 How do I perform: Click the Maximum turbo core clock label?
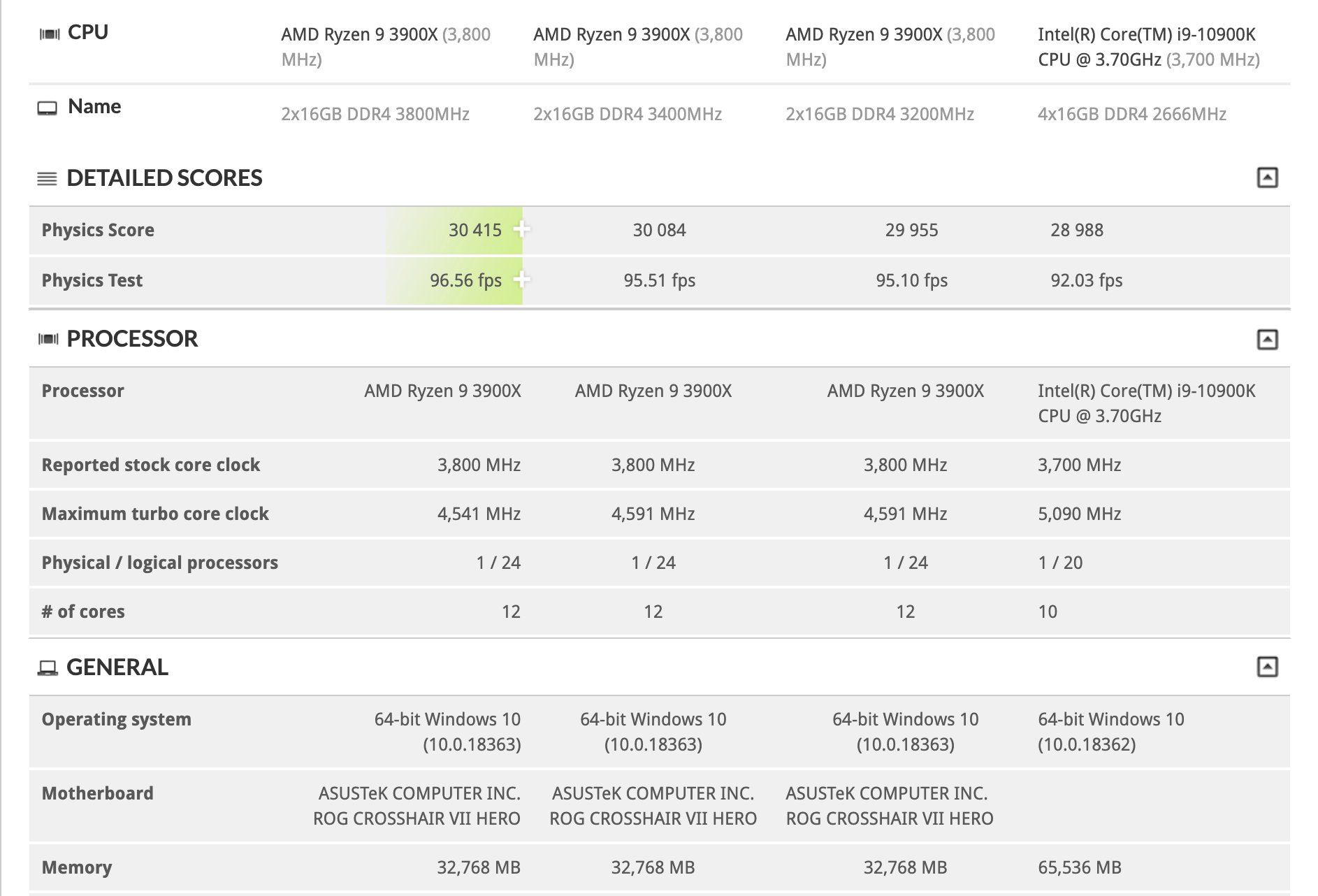tap(155, 514)
